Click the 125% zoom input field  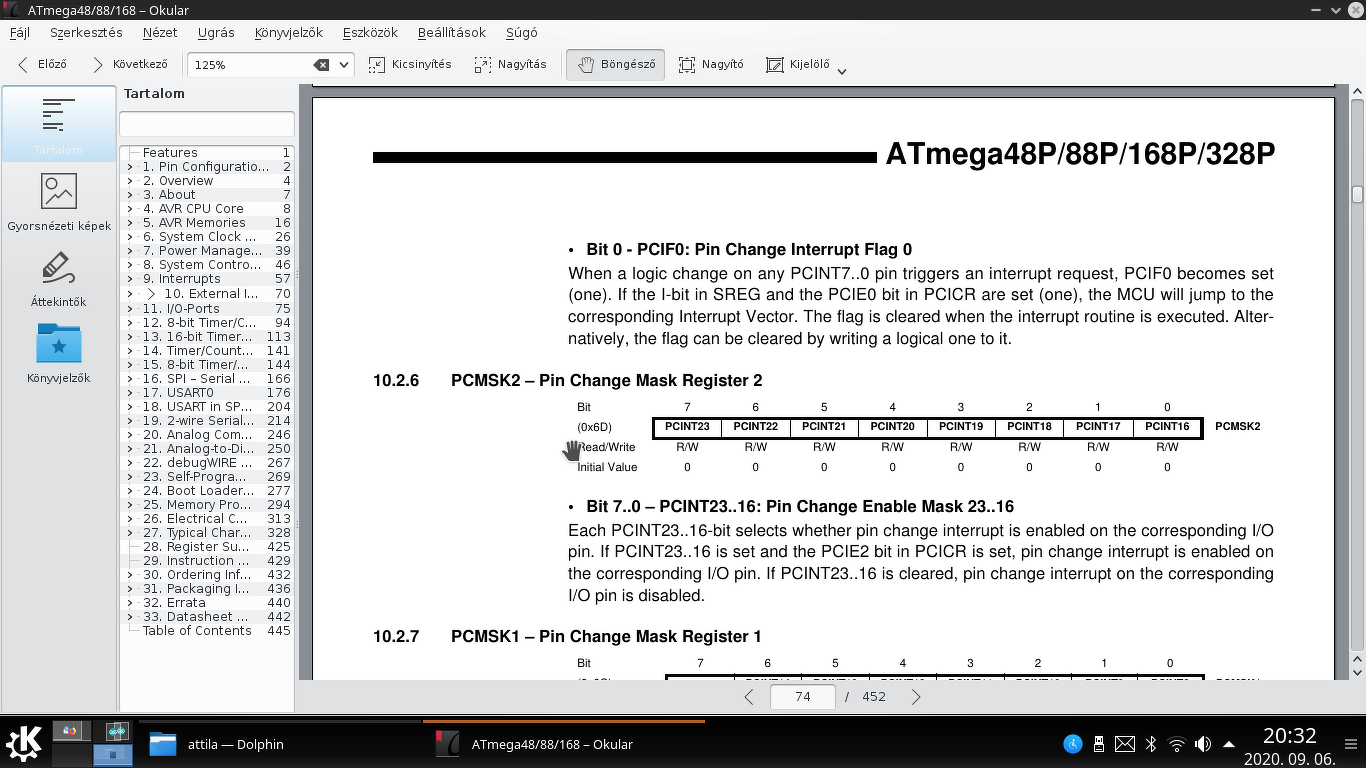point(250,65)
